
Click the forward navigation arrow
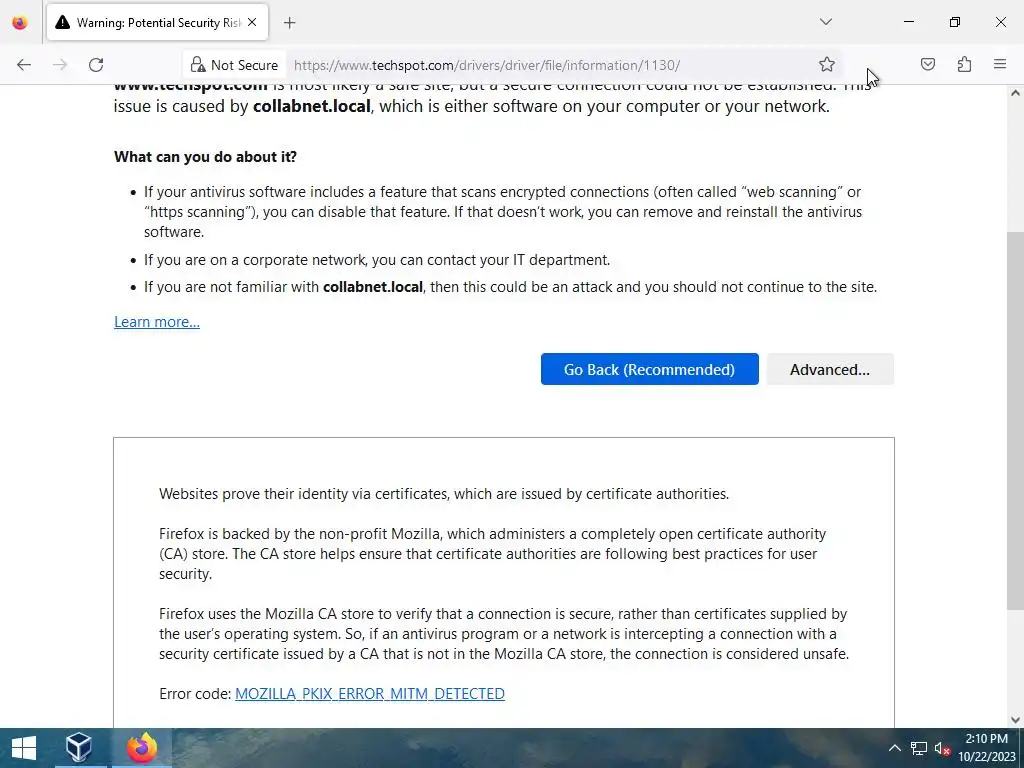pyautogui.click(x=60, y=65)
